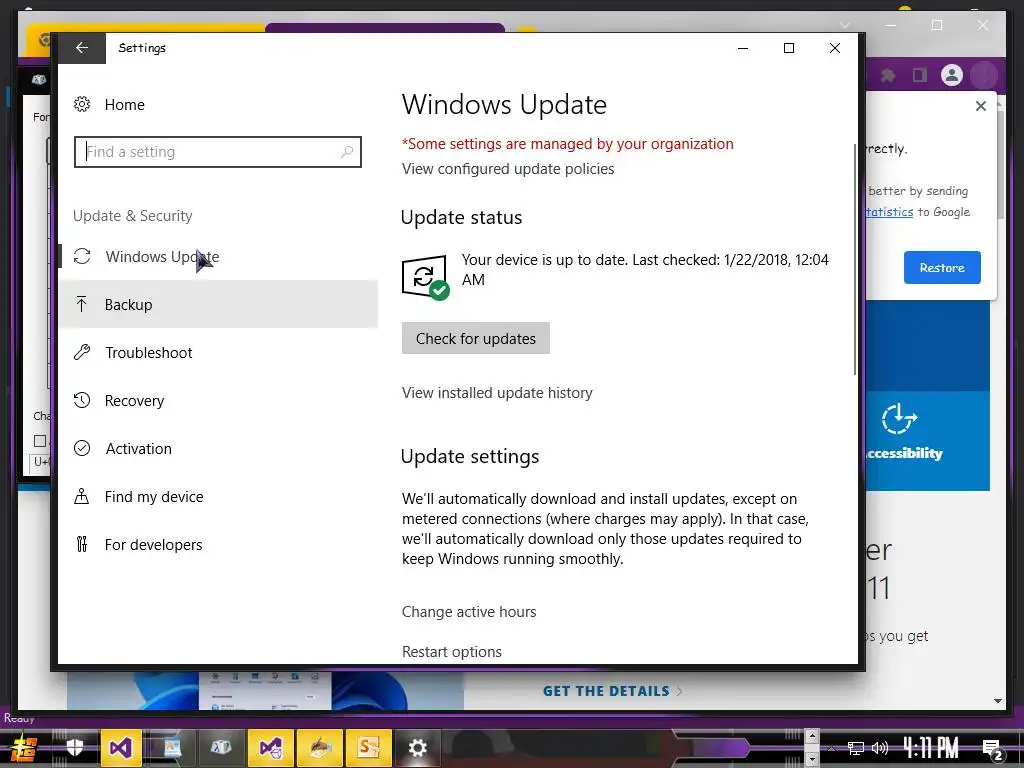Click the Recovery clock icon

82,400
